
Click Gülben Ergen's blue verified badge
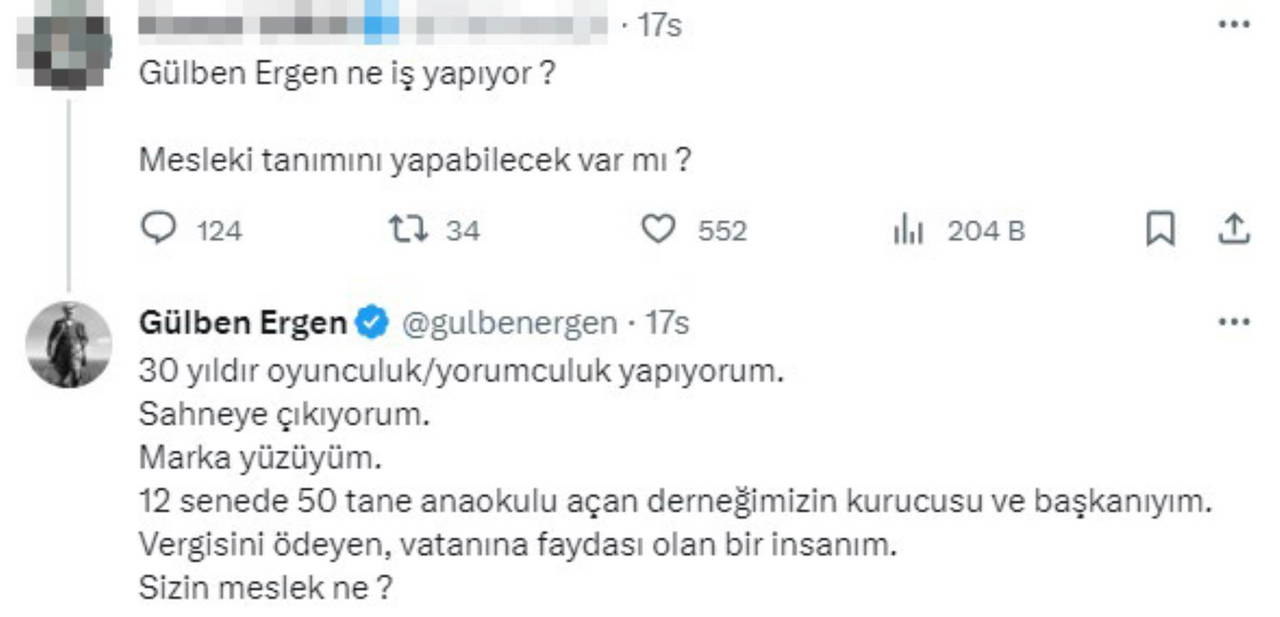point(372,323)
